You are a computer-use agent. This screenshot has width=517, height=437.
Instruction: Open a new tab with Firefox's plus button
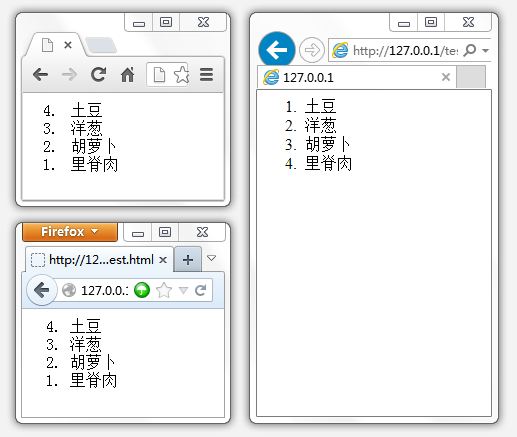coord(188,259)
